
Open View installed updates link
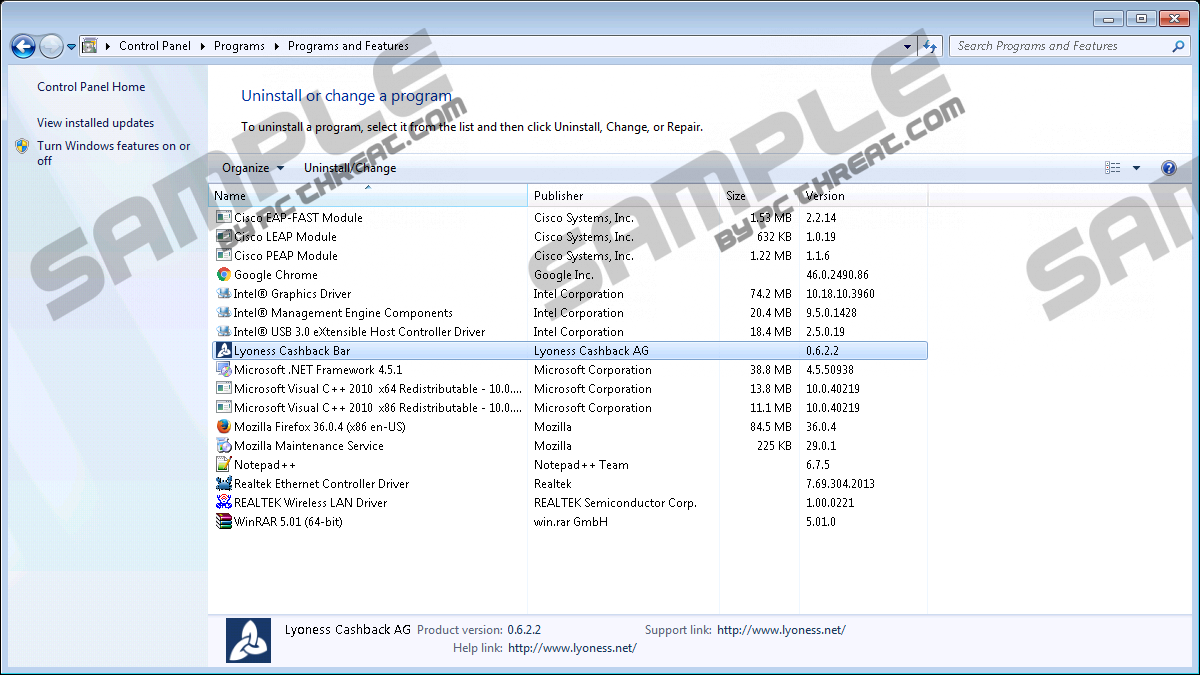(x=95, y=123)
